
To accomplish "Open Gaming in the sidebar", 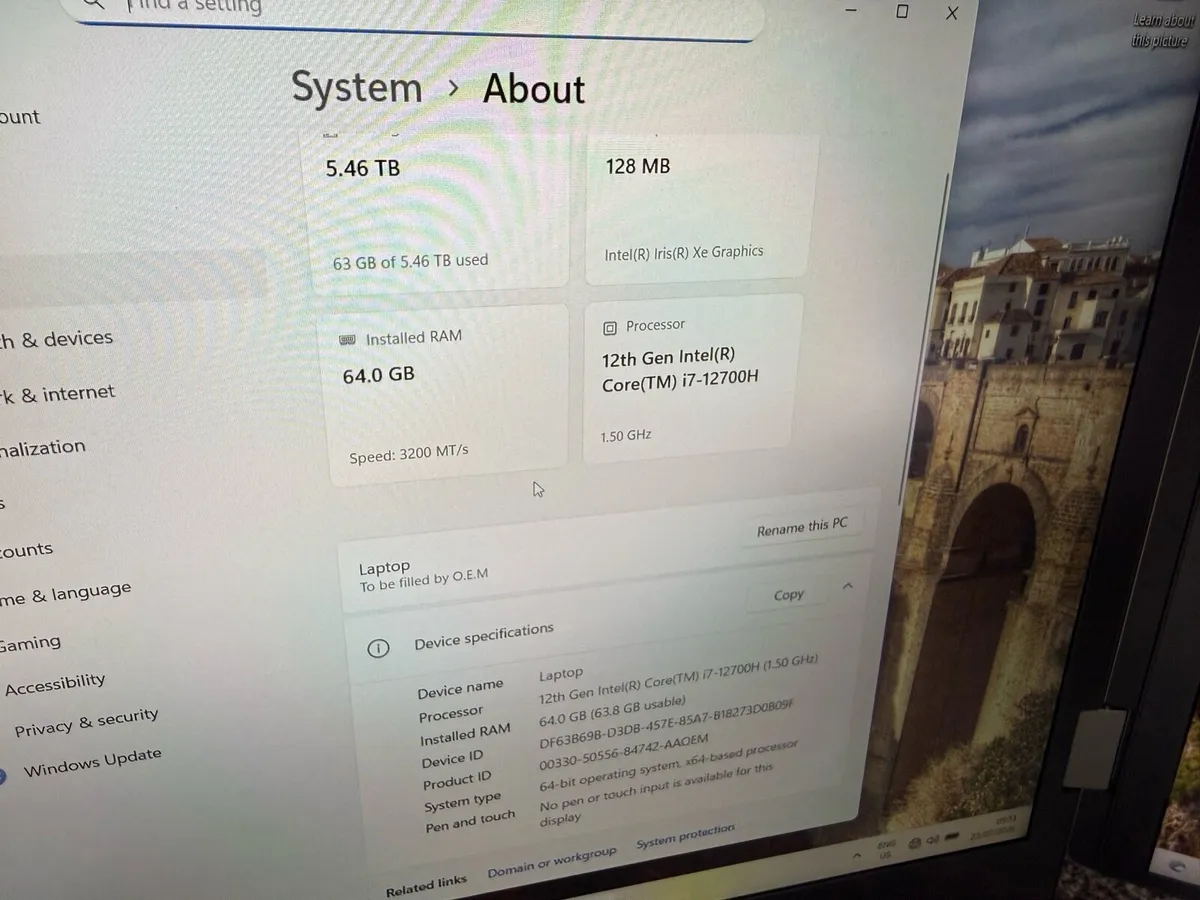I will [30, 644].
